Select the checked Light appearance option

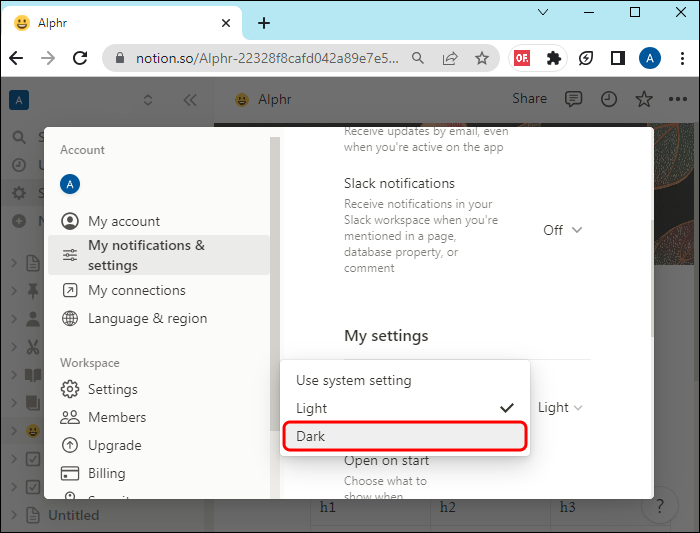[405, 408]
